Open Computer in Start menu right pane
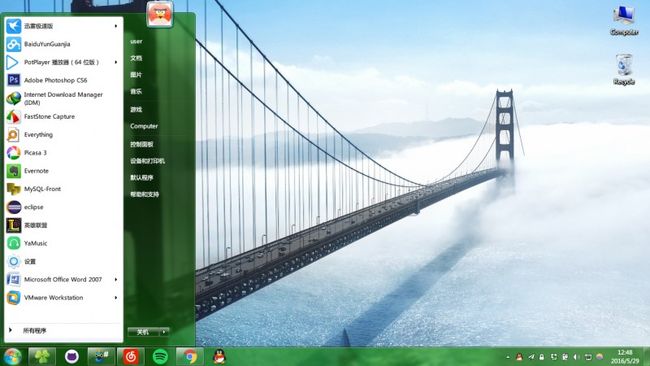 point(144,126)
